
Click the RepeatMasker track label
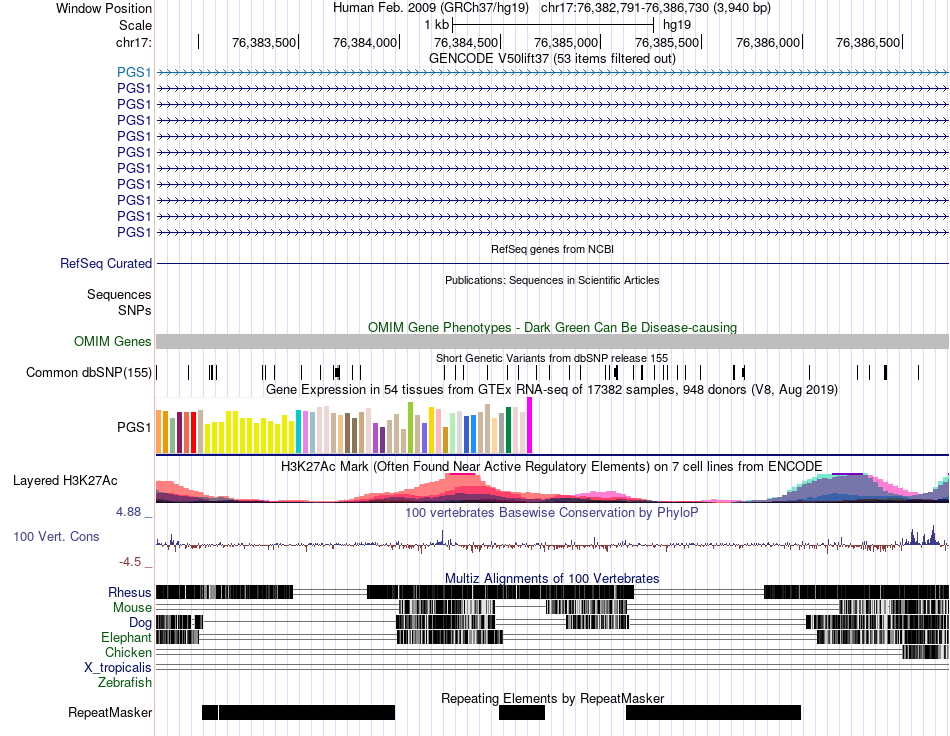click(110, 713)
